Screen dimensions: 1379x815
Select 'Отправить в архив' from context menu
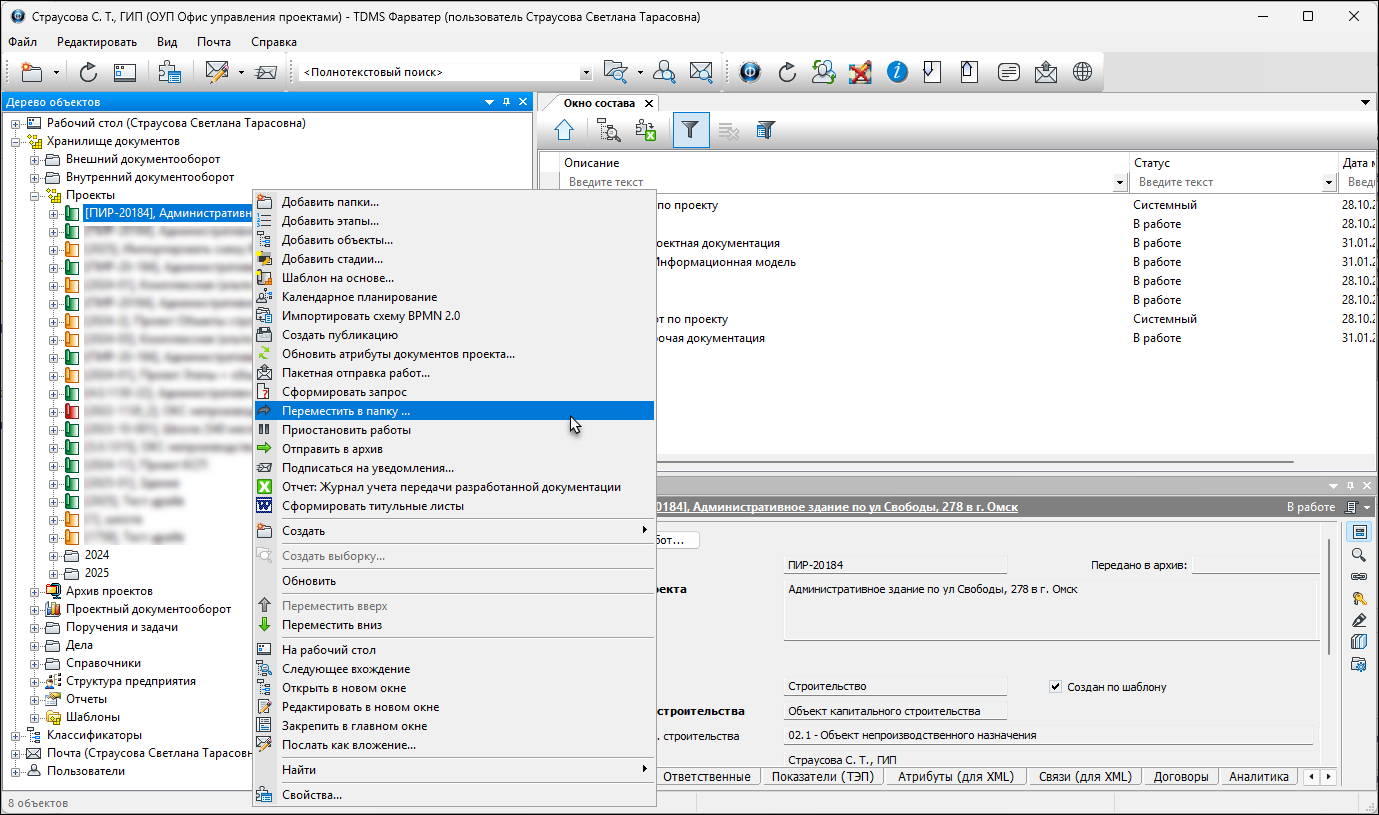point(332,449)
